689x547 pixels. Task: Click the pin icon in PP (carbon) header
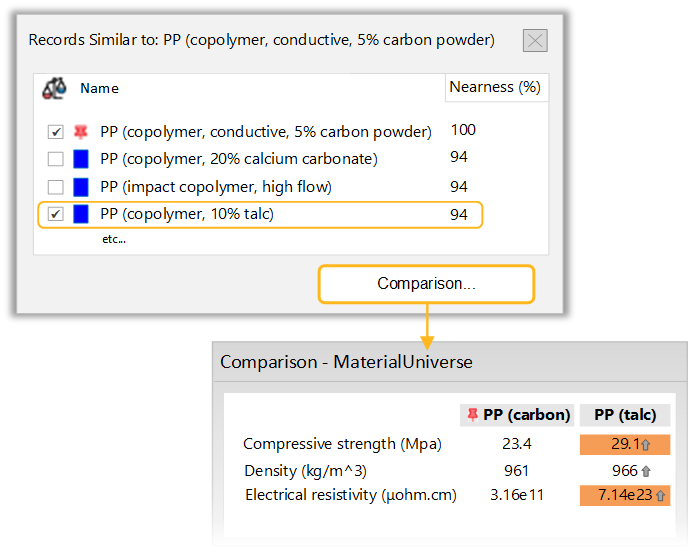click(473, 415)
